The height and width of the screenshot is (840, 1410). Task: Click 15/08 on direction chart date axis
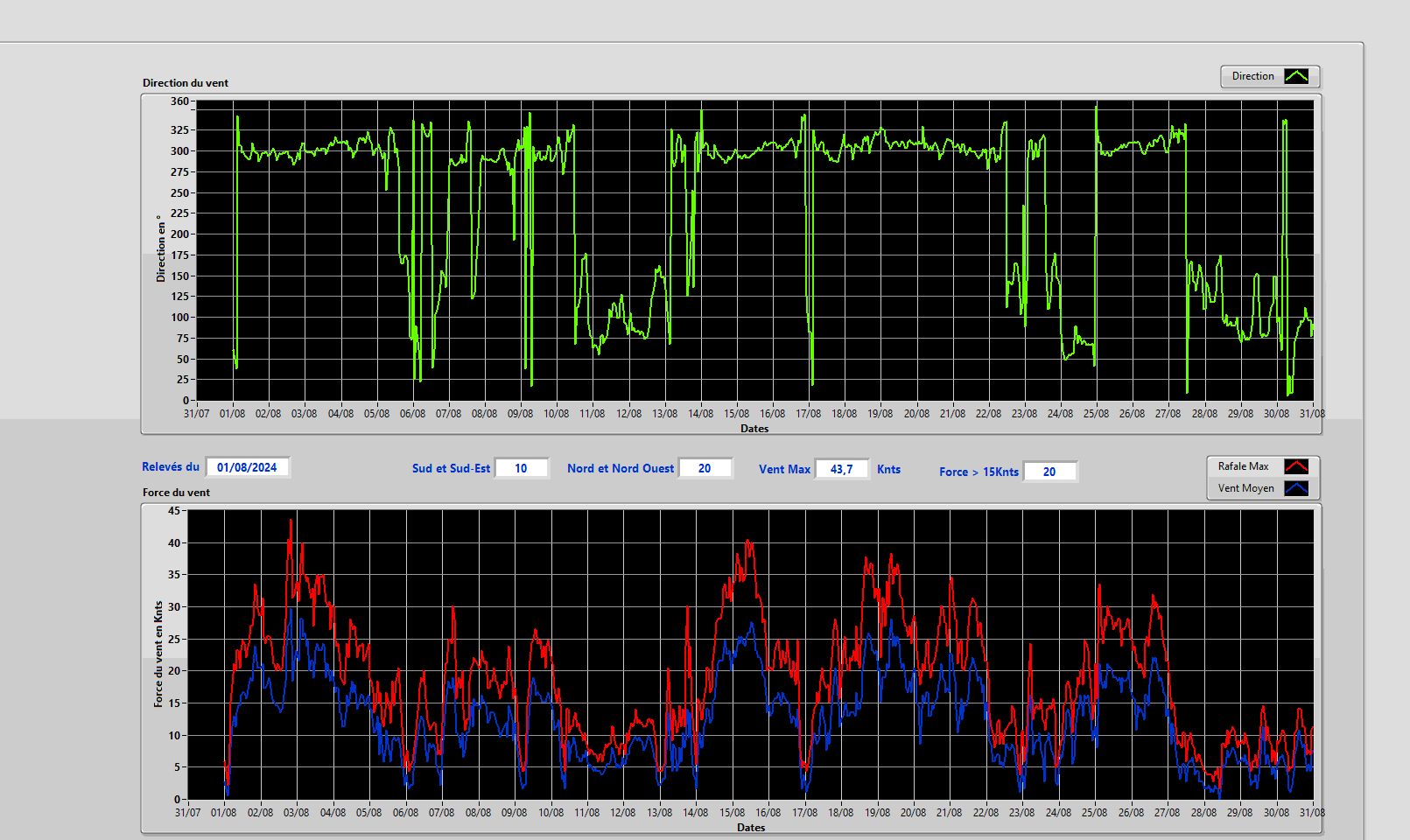pos(736,414)
